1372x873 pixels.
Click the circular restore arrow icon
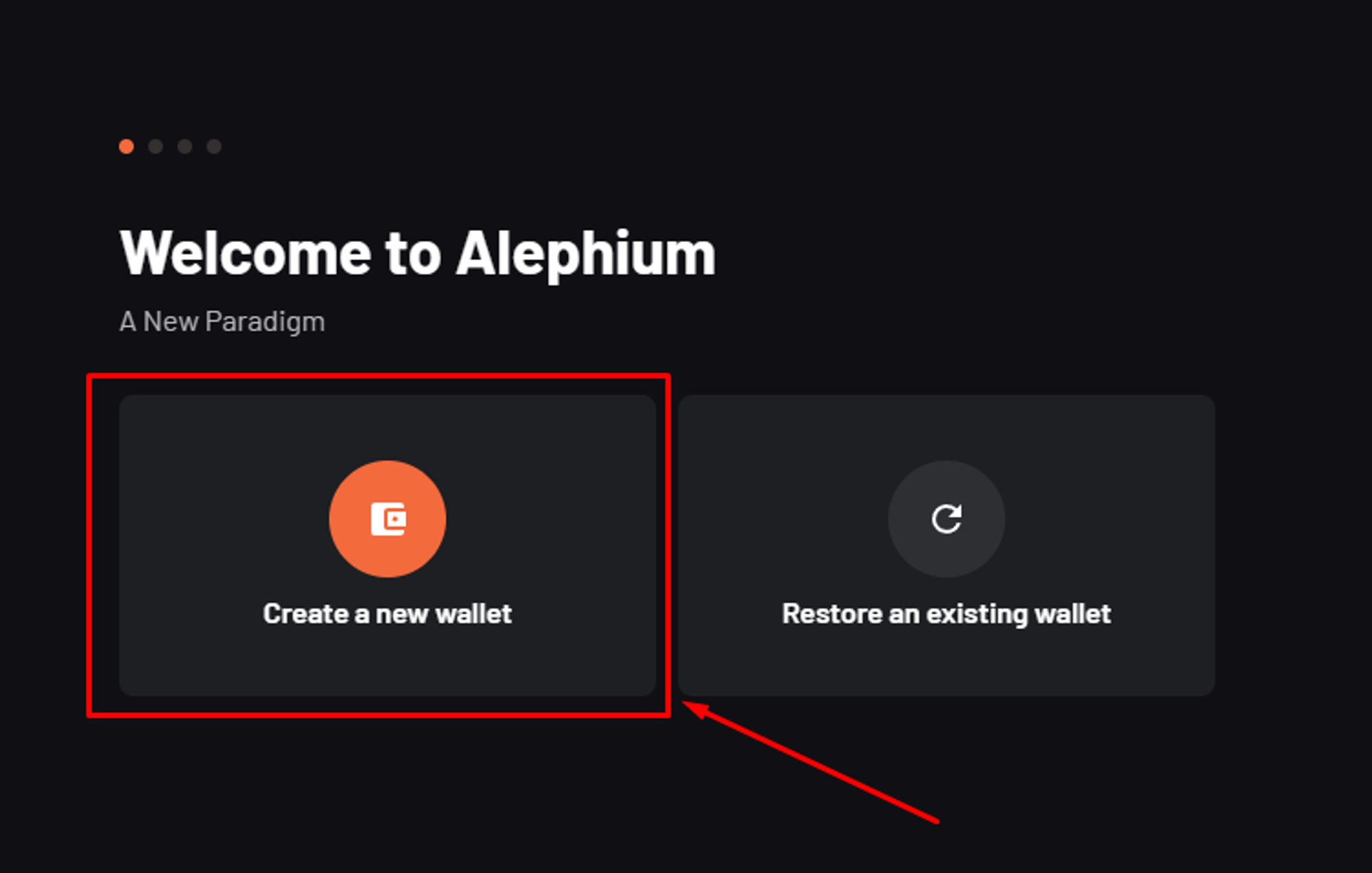tap(947, 518)
